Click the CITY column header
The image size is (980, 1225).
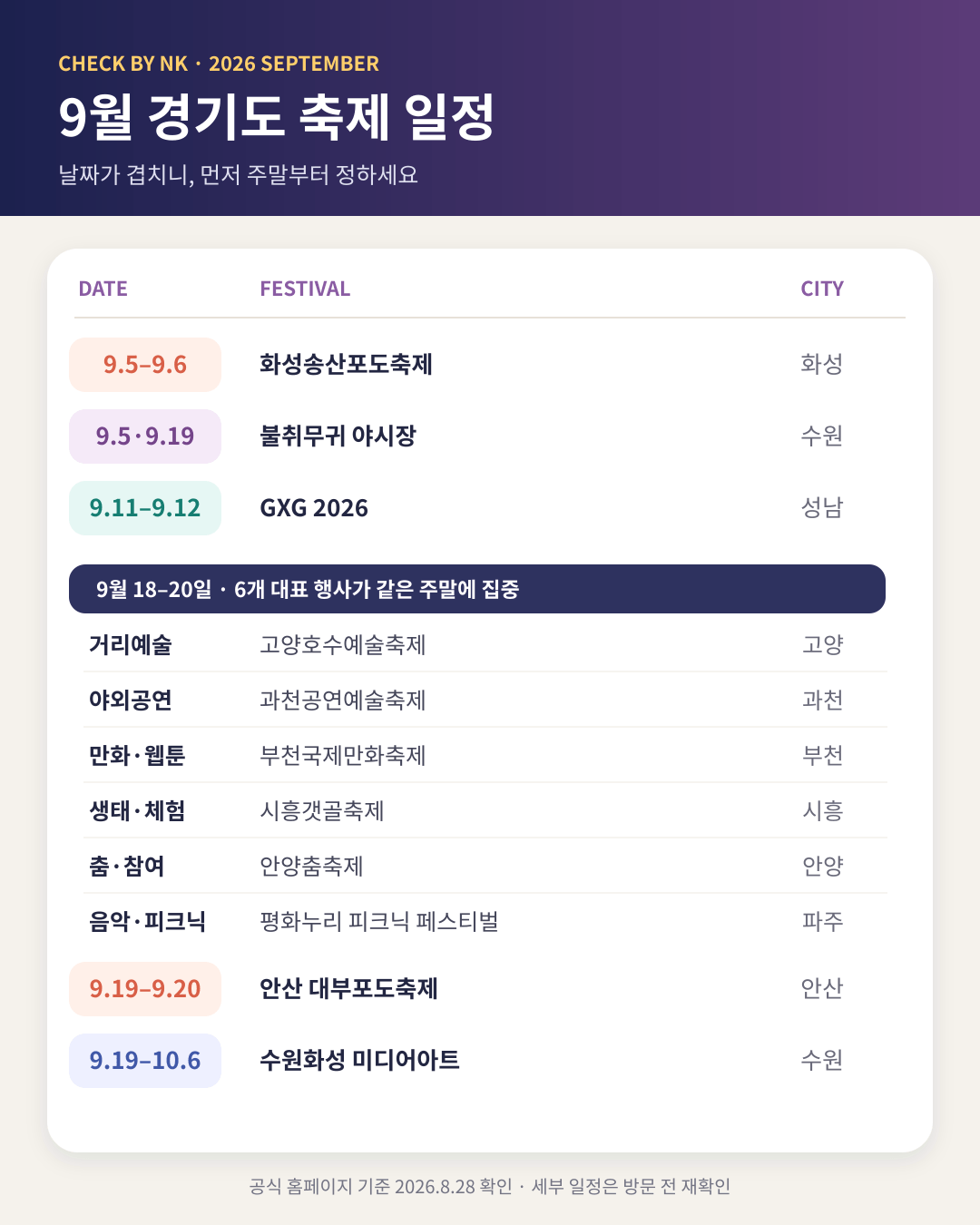(822, 289)
